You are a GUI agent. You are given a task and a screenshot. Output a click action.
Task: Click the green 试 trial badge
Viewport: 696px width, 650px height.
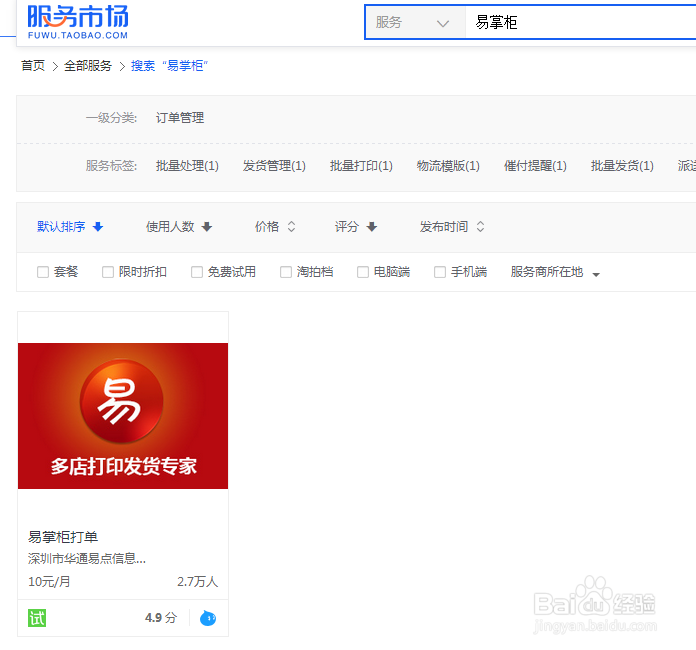click(37, 618)
